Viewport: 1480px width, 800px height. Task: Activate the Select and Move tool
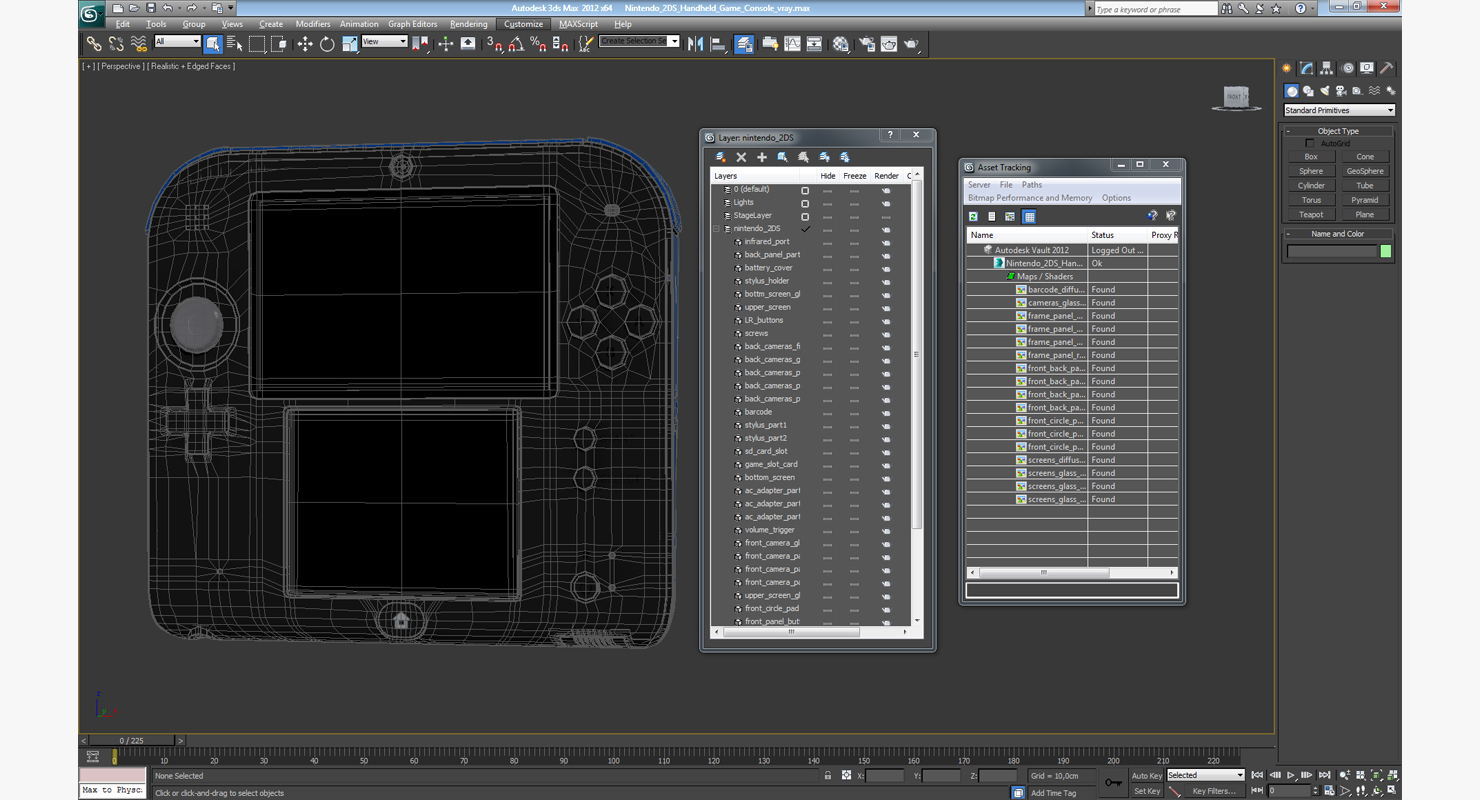click(x=305, y=44)
